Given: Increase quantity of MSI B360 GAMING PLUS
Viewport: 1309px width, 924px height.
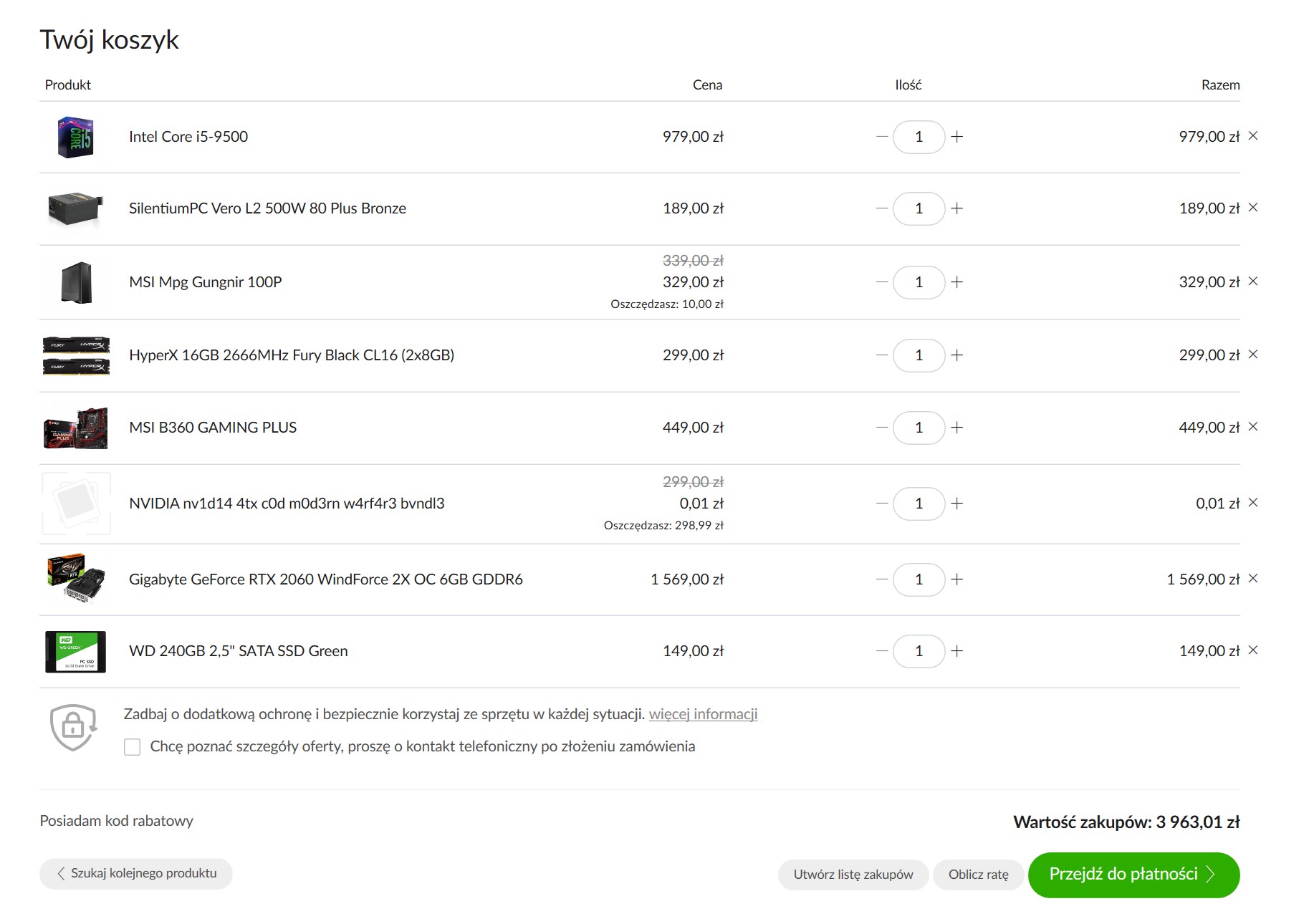Looking at the screenshot, I should pyautogui.click(x=957, y=428).
